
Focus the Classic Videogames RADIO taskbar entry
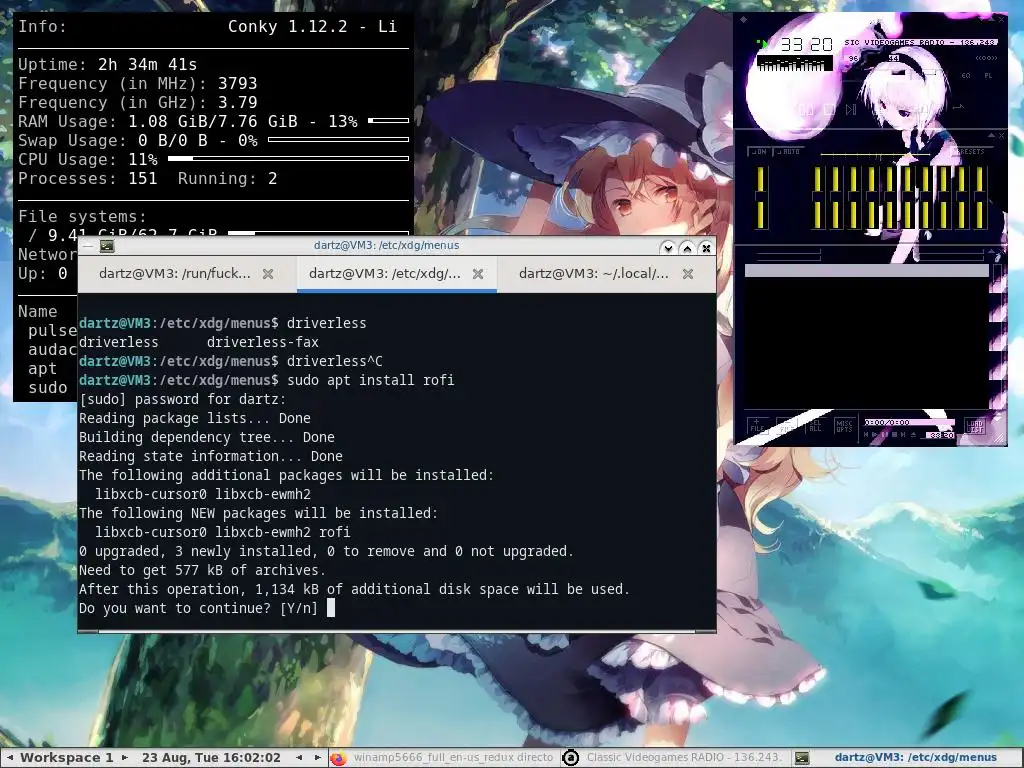[672, 758]
